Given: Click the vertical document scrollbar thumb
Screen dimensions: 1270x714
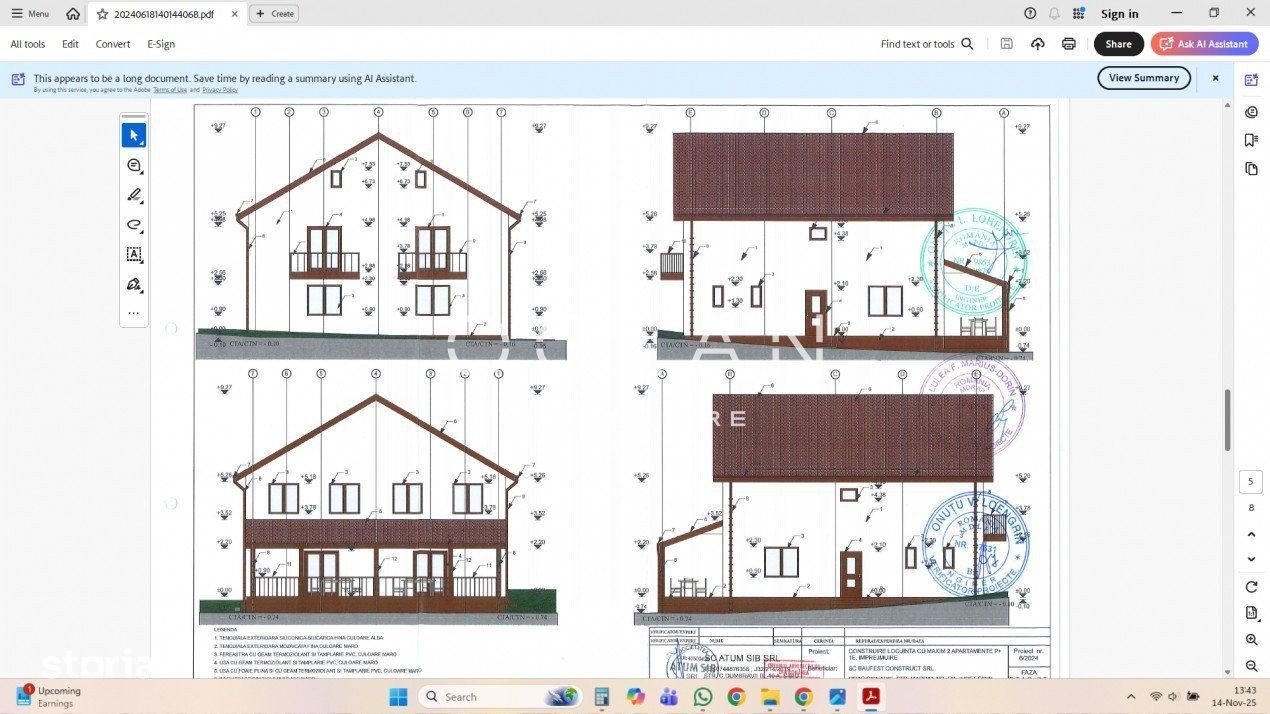Looking at the screenshot, I should tap(1227, 420).
